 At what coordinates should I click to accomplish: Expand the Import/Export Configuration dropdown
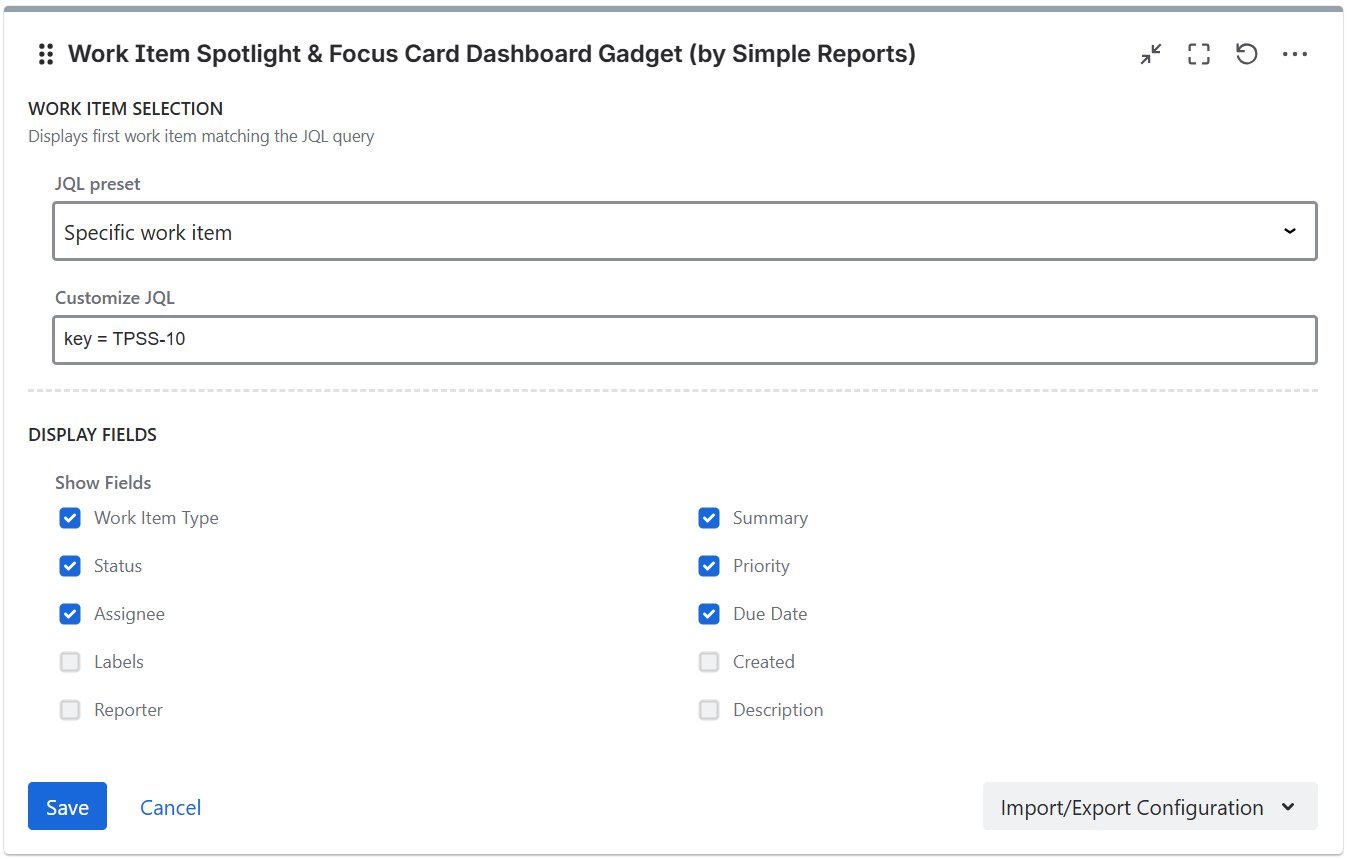tap(1149, 807)
